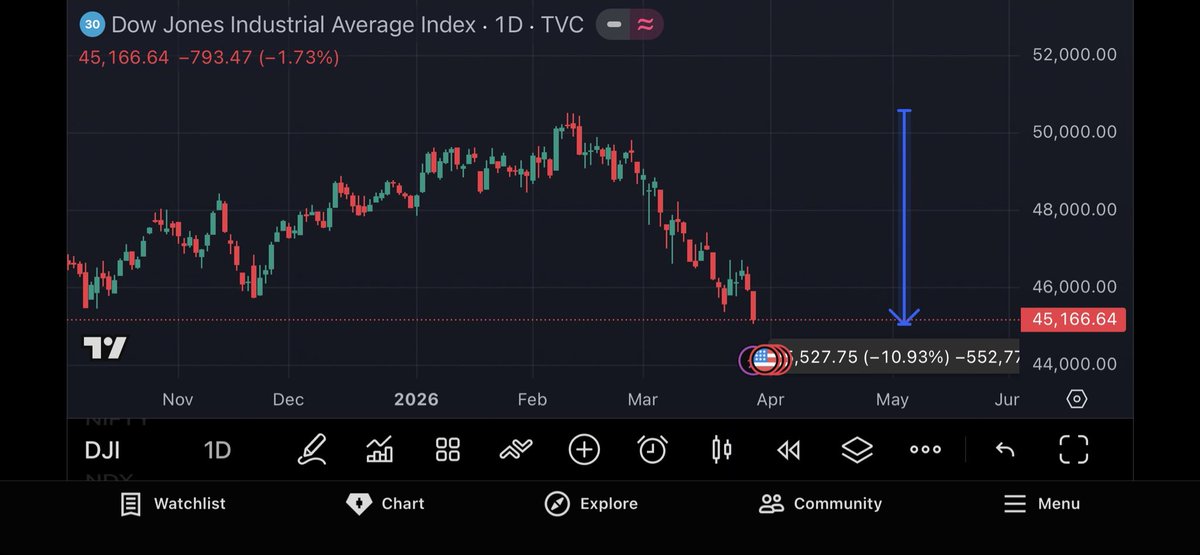The width and height of the screenshot is (1200, 555).
Task: Collapse legend with the dash button
Action: 614,25
